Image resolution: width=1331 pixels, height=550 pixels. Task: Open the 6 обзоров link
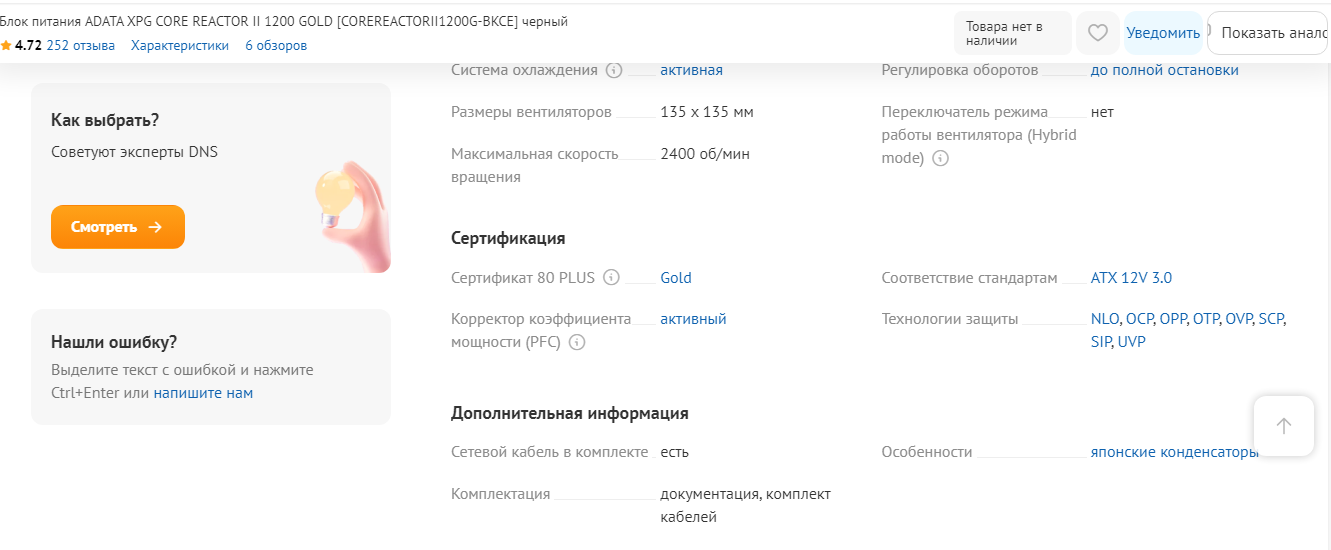tap(276, 46)
